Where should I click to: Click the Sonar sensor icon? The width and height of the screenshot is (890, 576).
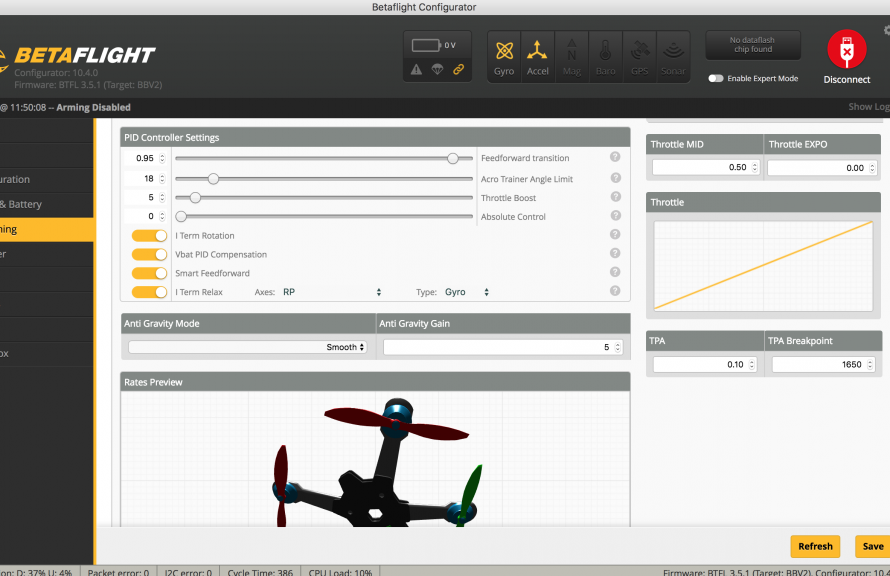tap(673, 57)
